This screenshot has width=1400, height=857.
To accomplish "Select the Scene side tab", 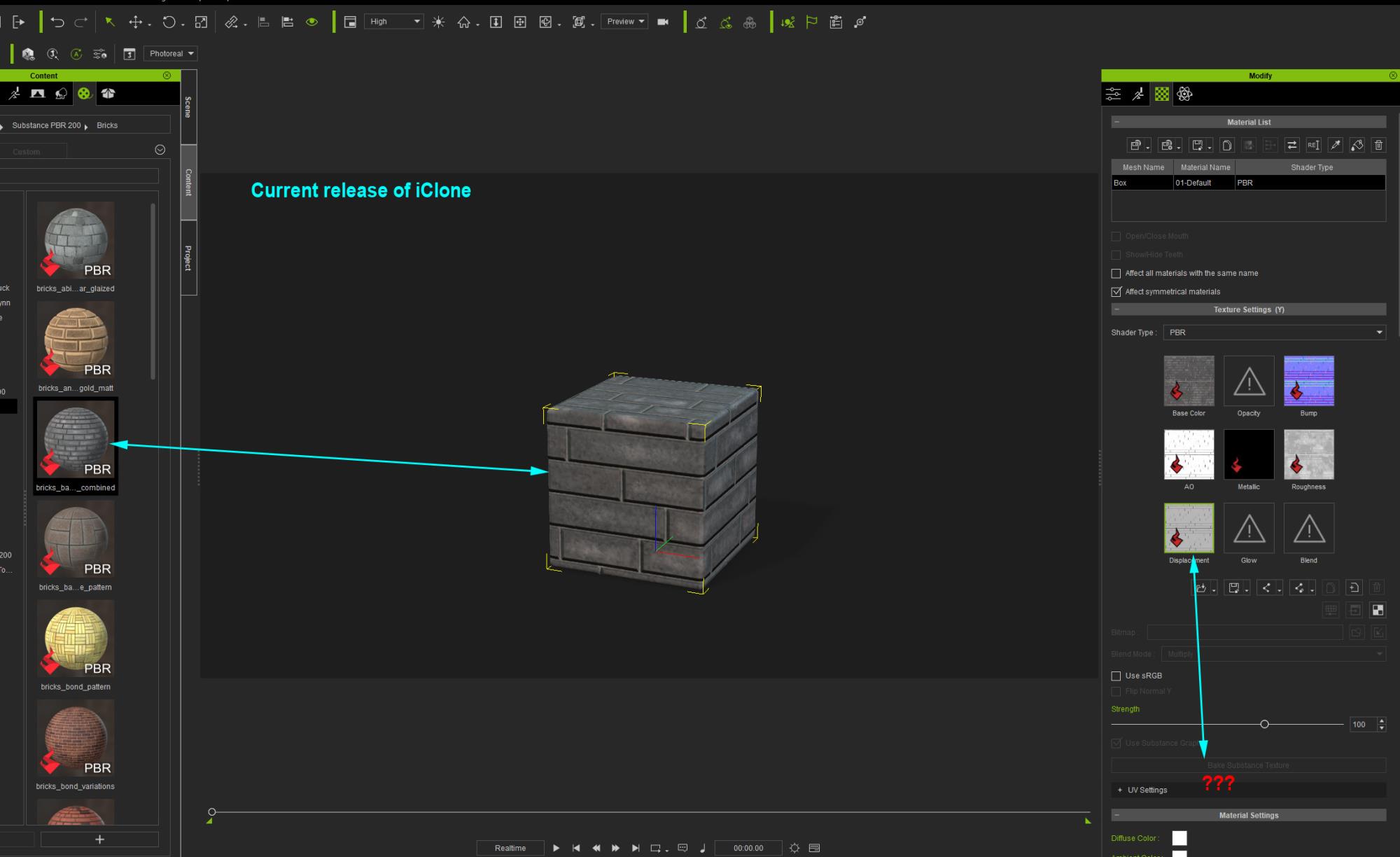I will [188, 106].
